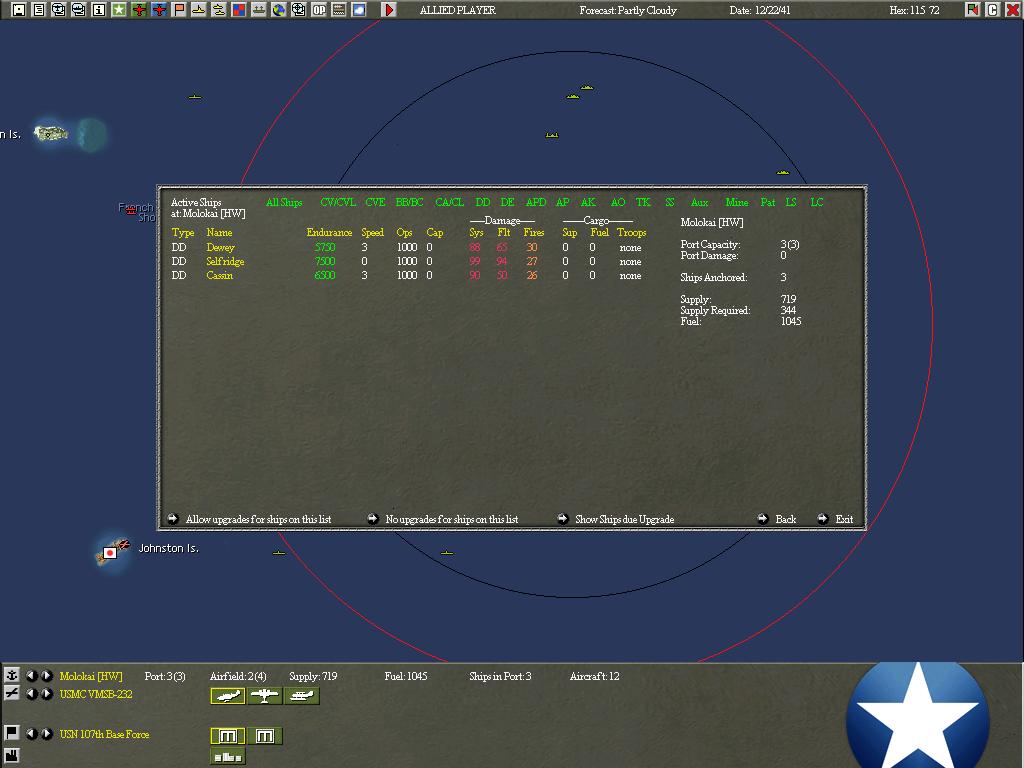Click the USMC VMSB-232 unit name
This screenshot has width=1024, height=768.
click(x=96, y=694)
